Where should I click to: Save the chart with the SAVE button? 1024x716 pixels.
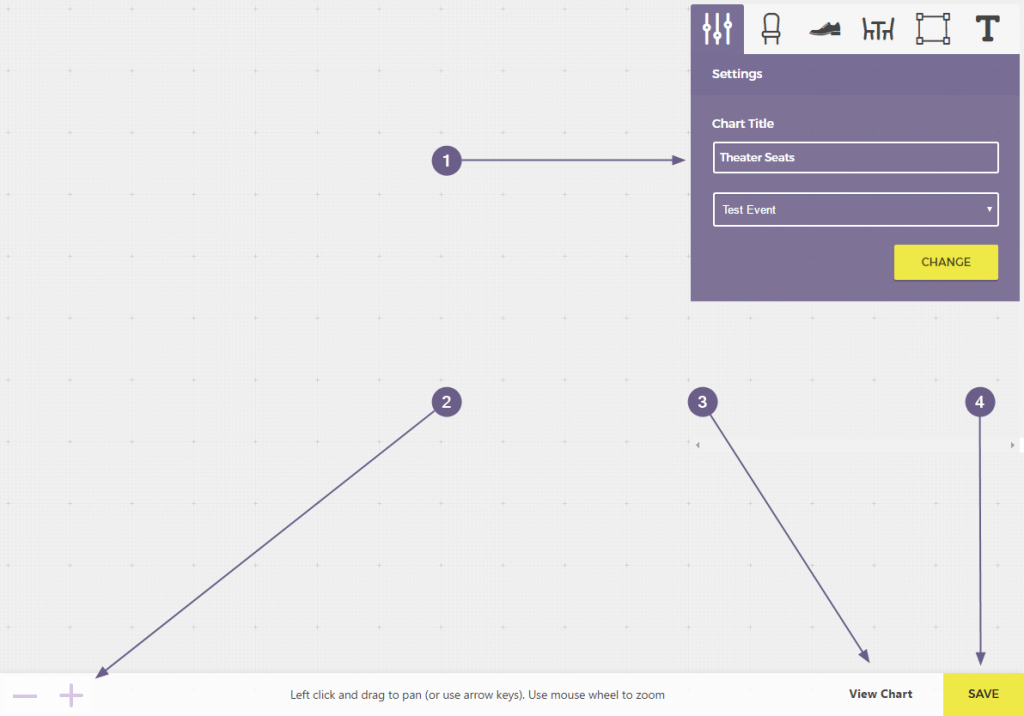pos(981,694)
